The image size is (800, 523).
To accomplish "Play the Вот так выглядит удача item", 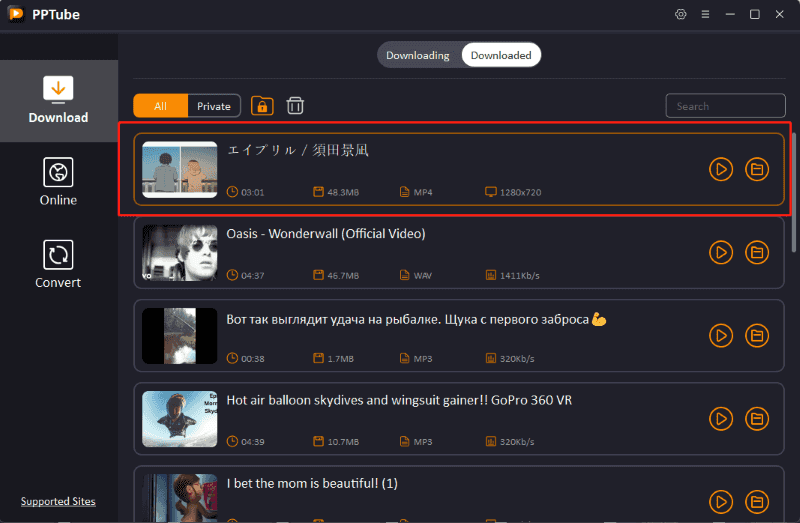I will click(721, 336).
